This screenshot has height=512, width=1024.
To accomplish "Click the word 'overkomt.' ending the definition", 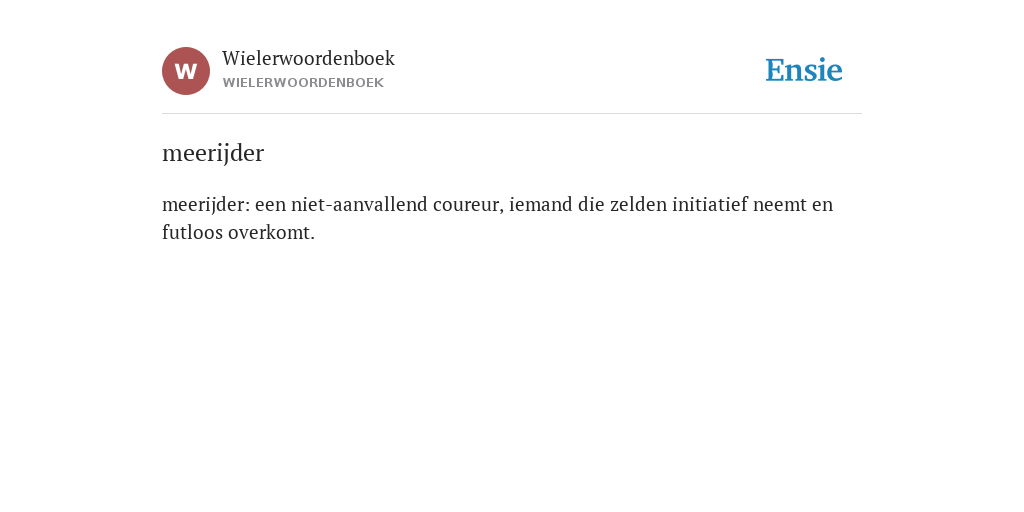I will [x=271, y=233].
